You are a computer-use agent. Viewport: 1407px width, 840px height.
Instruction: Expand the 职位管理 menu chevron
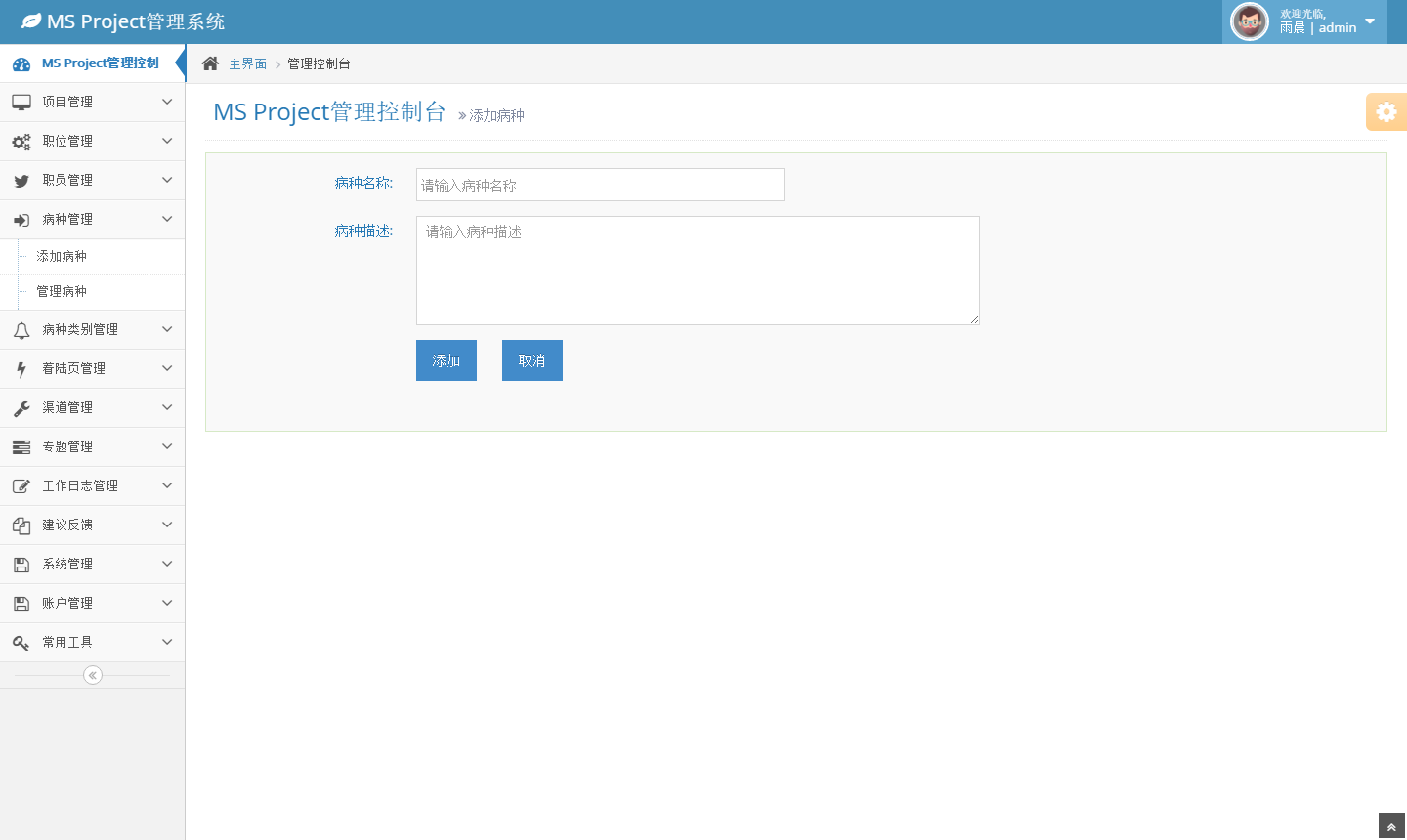click(x=167, y=141)
